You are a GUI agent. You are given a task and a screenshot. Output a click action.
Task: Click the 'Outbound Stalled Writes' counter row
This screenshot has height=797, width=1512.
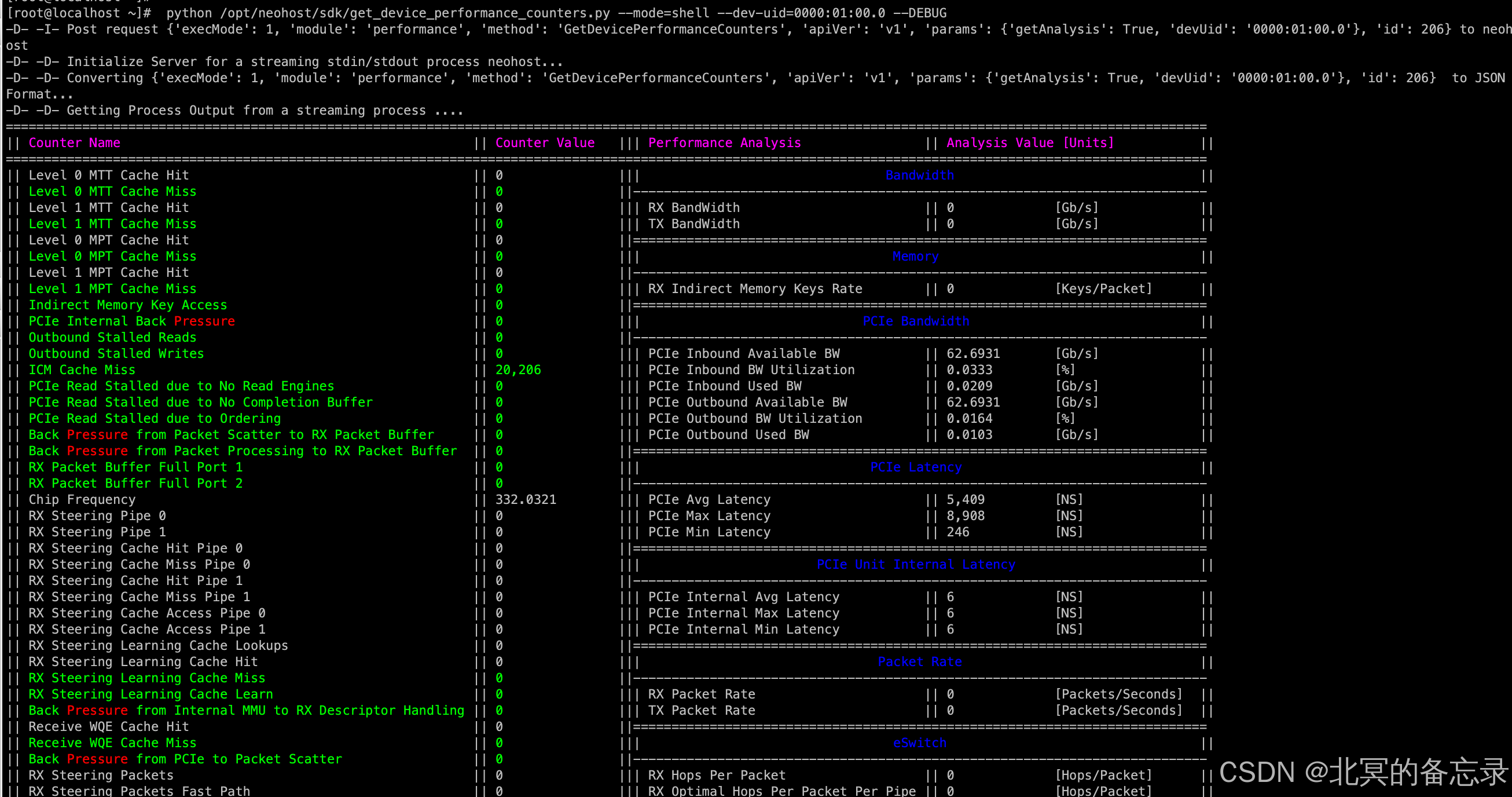point(116,353)
